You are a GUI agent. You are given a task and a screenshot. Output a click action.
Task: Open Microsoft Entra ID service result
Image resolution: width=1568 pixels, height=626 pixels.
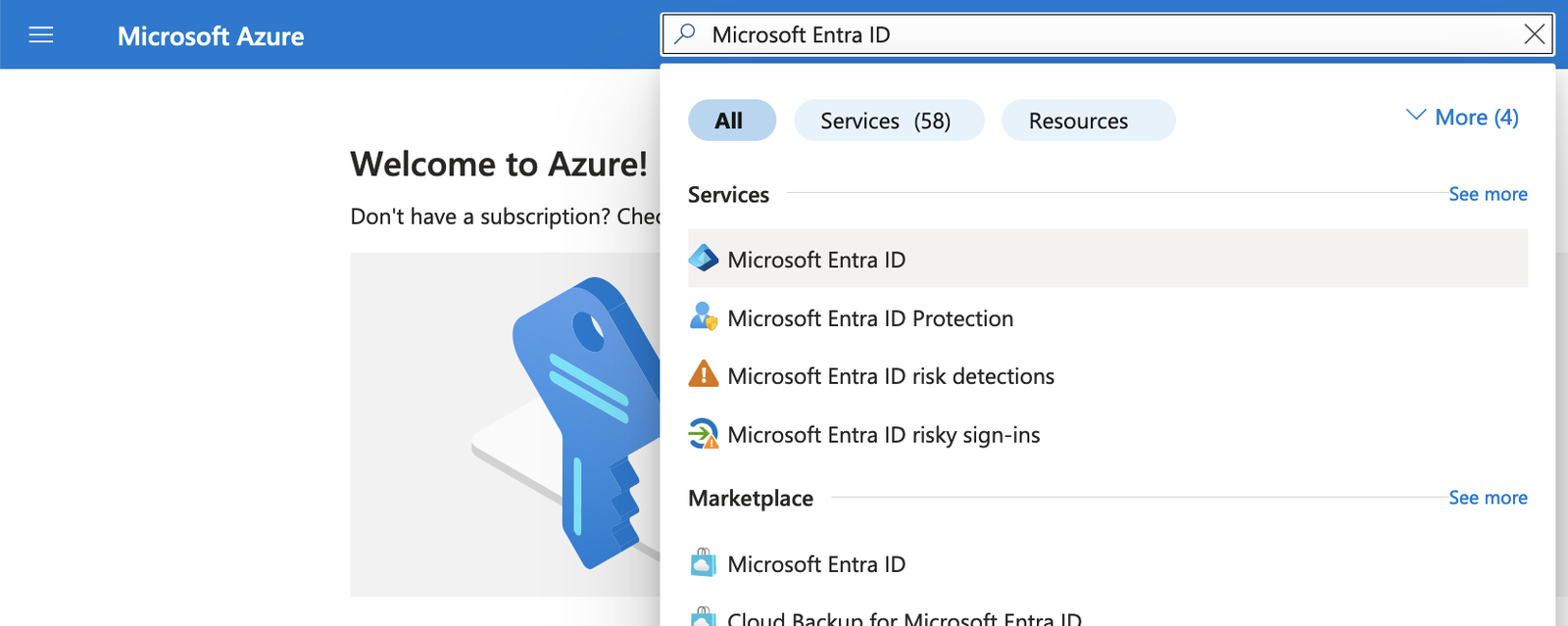pyautogui.click(x=1107, y=259)
